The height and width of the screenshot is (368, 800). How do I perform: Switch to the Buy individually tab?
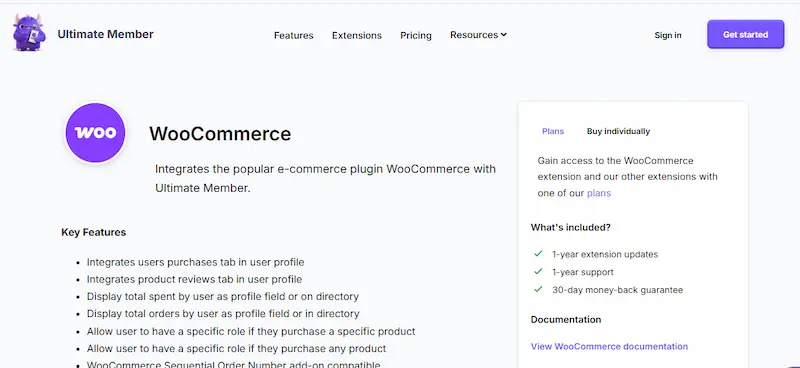(618, 131)
